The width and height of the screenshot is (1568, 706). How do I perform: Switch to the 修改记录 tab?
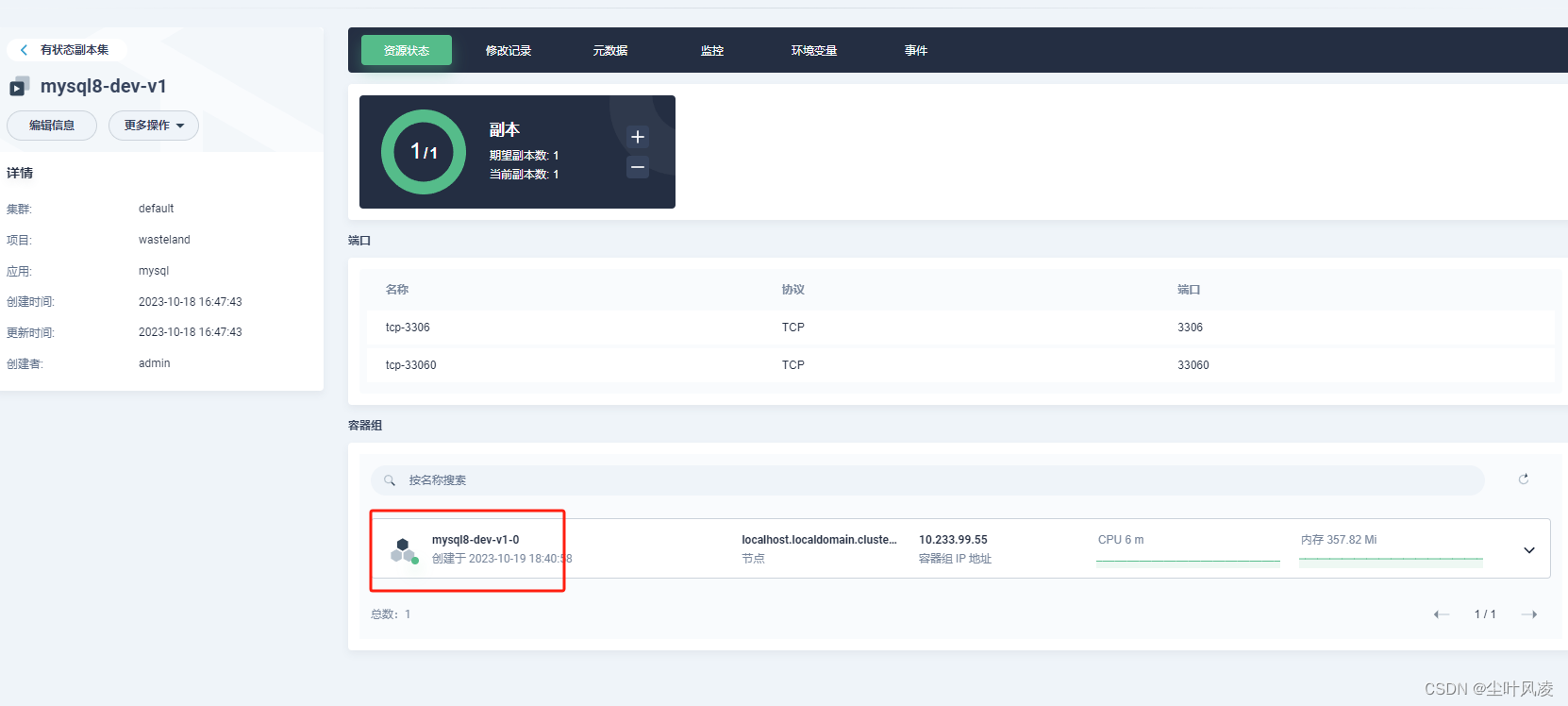tap(509, 51)
